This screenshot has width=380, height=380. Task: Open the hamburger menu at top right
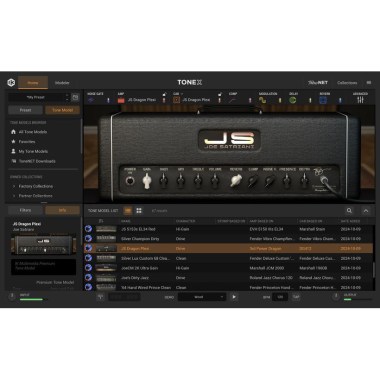click(369, 82)
